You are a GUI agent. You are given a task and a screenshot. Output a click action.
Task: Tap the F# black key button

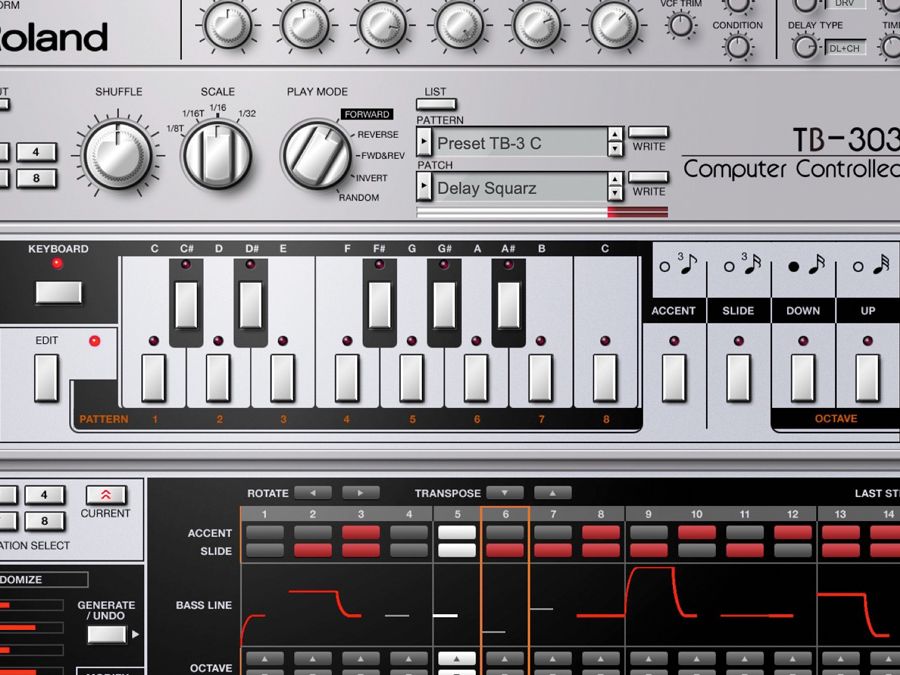pyautogui.click(x=379, y=305)
